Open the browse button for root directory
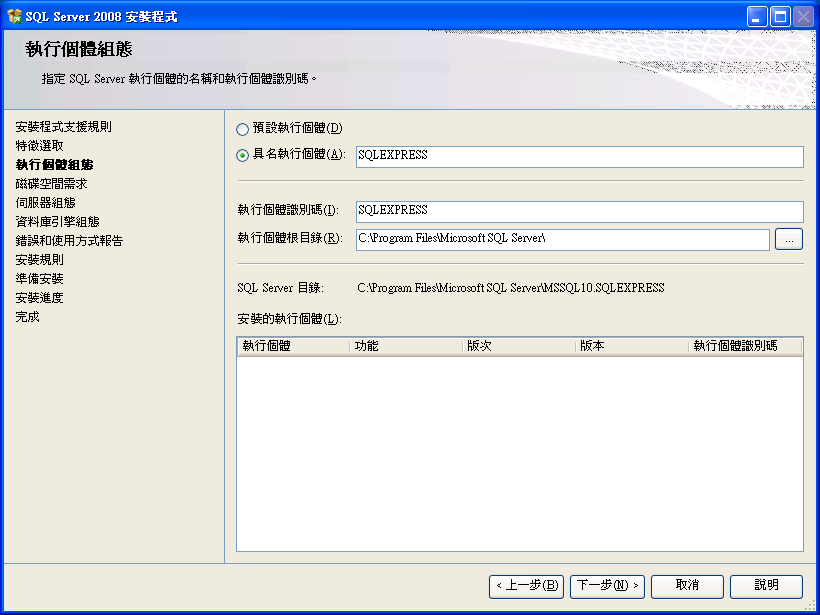This screenshot has height=615, width=820. pos(789,240)
